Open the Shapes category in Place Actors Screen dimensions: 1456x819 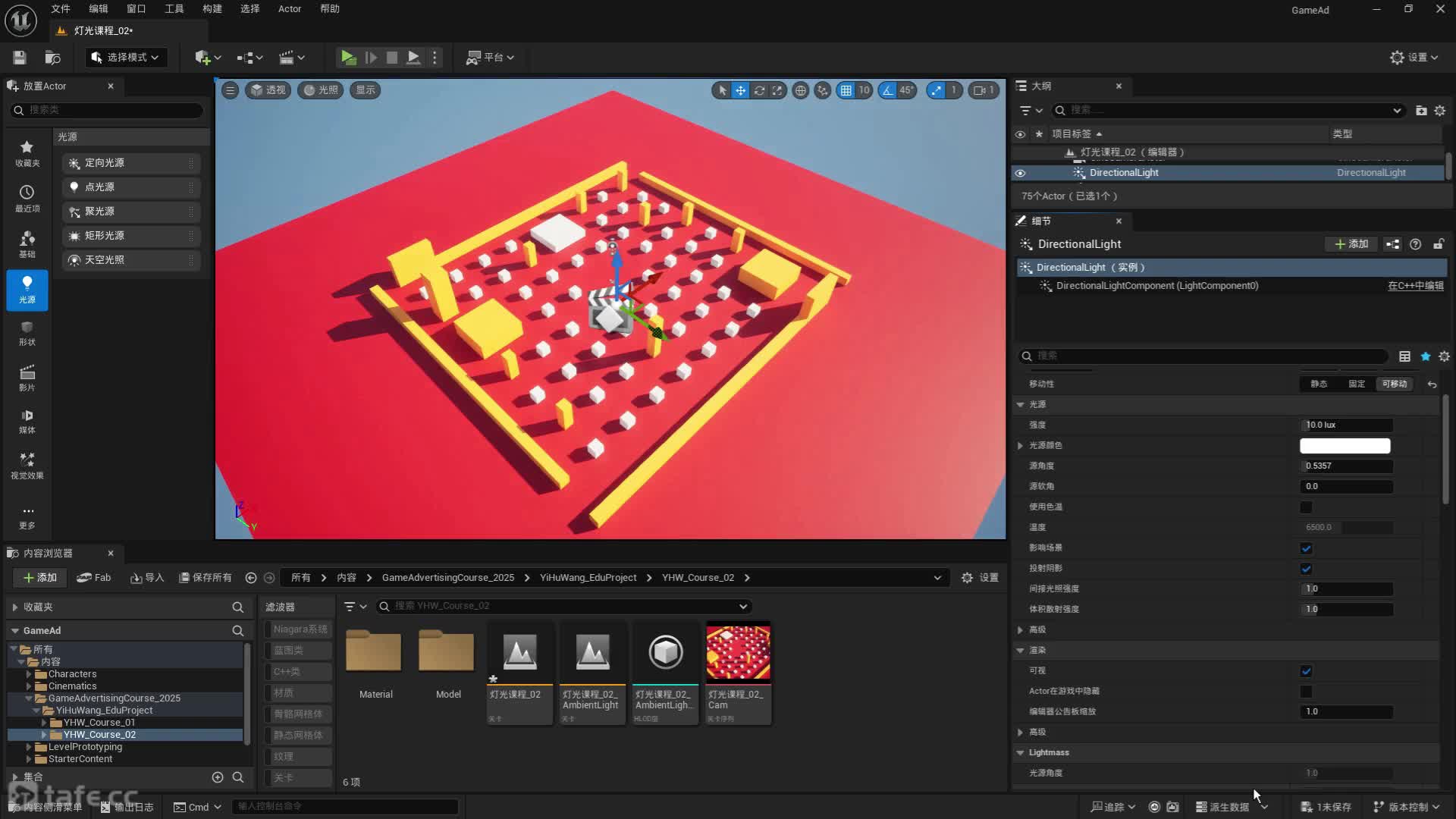tap(27, 333)
